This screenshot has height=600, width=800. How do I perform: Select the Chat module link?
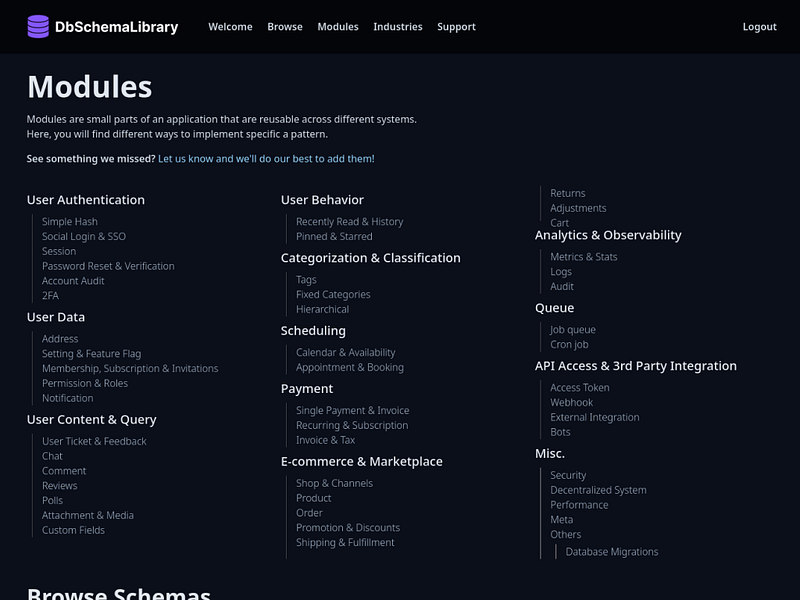51,455
